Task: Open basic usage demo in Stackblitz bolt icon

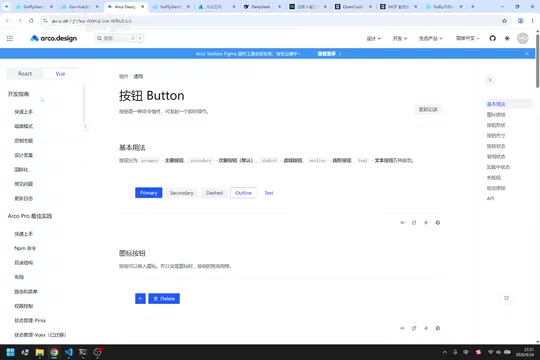Action: click(426, 223)
